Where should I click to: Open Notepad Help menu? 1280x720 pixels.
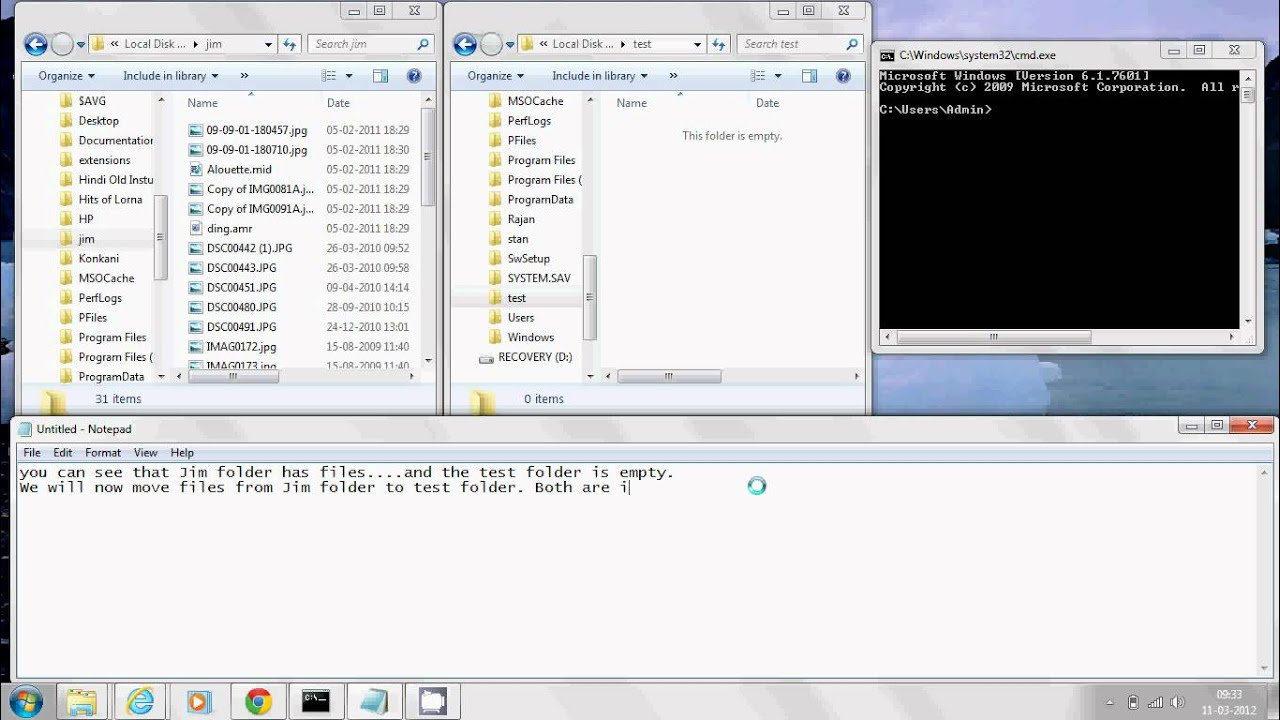coord(182,453)
